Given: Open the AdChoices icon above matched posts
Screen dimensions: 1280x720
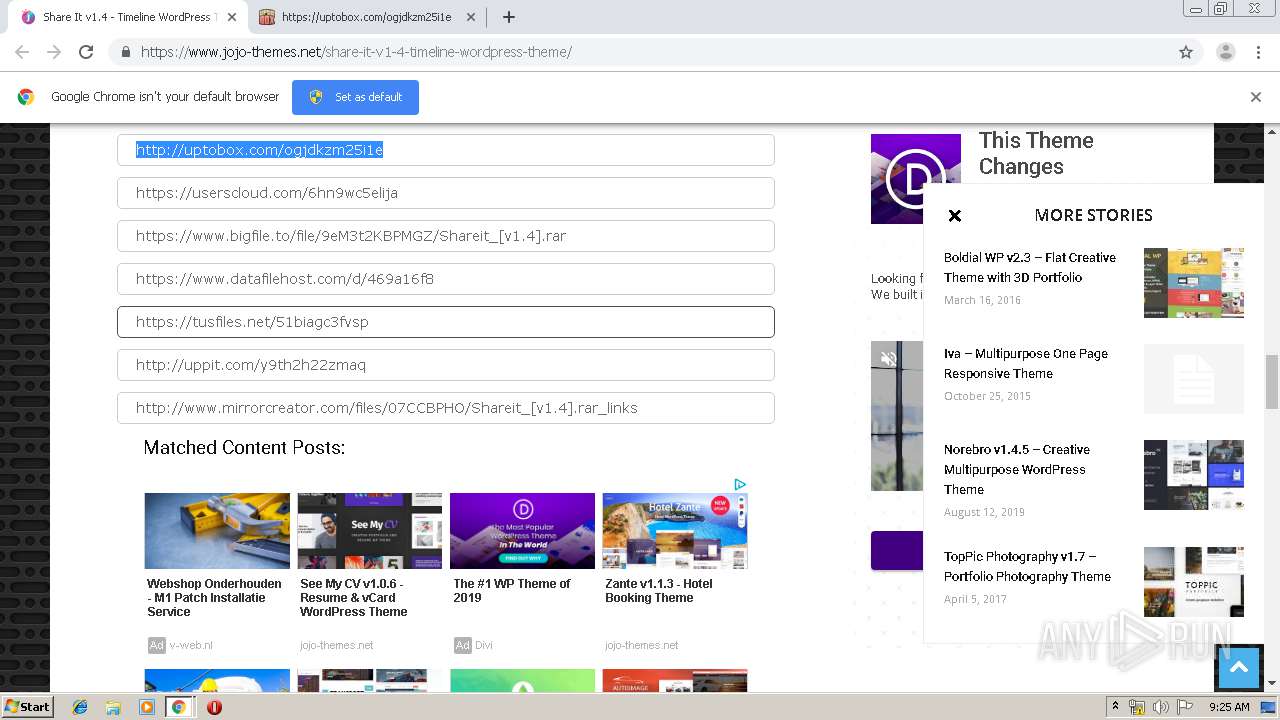Looking at the screenshot, I should 740,484.
